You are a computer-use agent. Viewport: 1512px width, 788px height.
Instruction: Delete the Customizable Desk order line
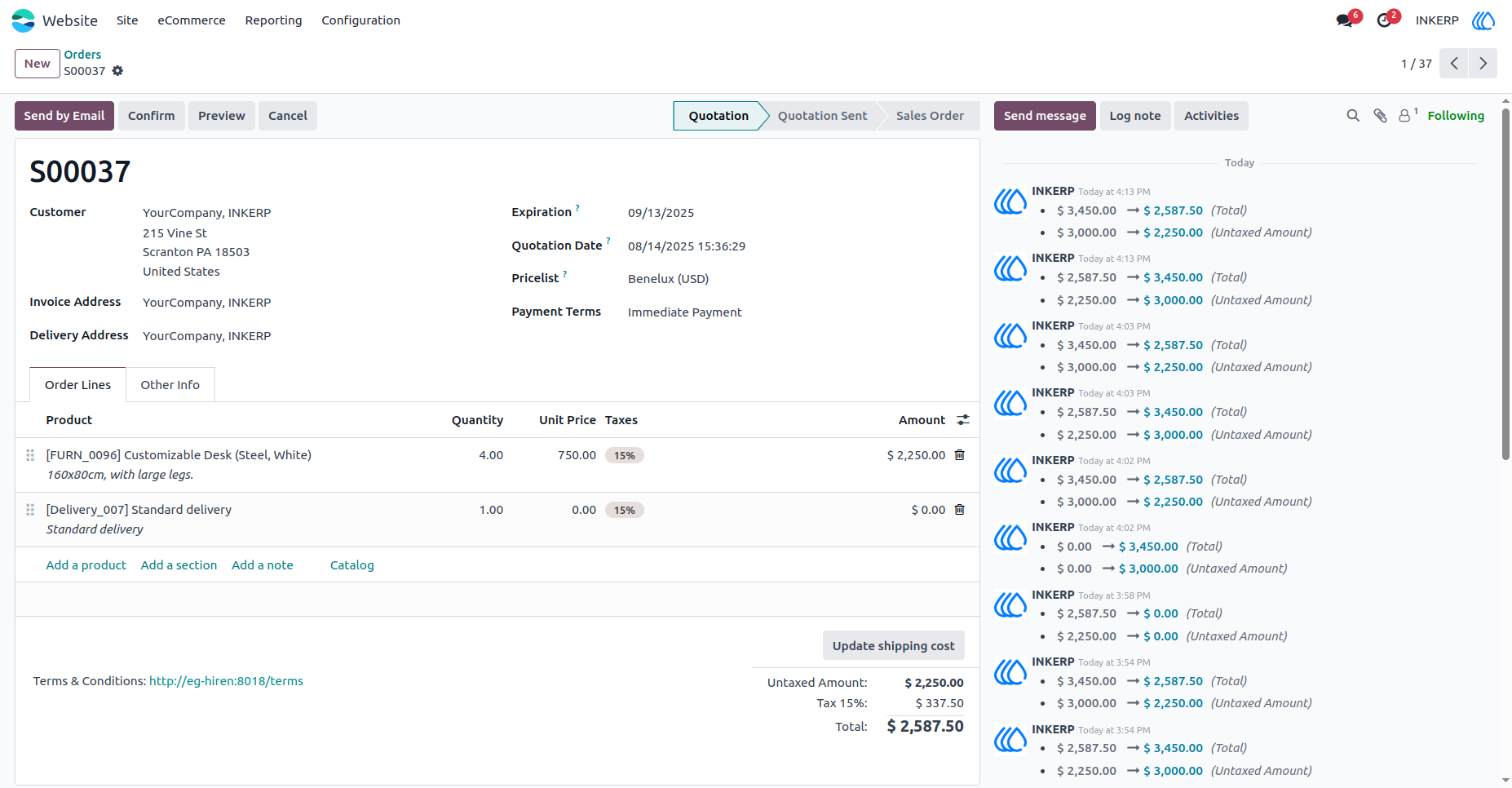(960, 455)
